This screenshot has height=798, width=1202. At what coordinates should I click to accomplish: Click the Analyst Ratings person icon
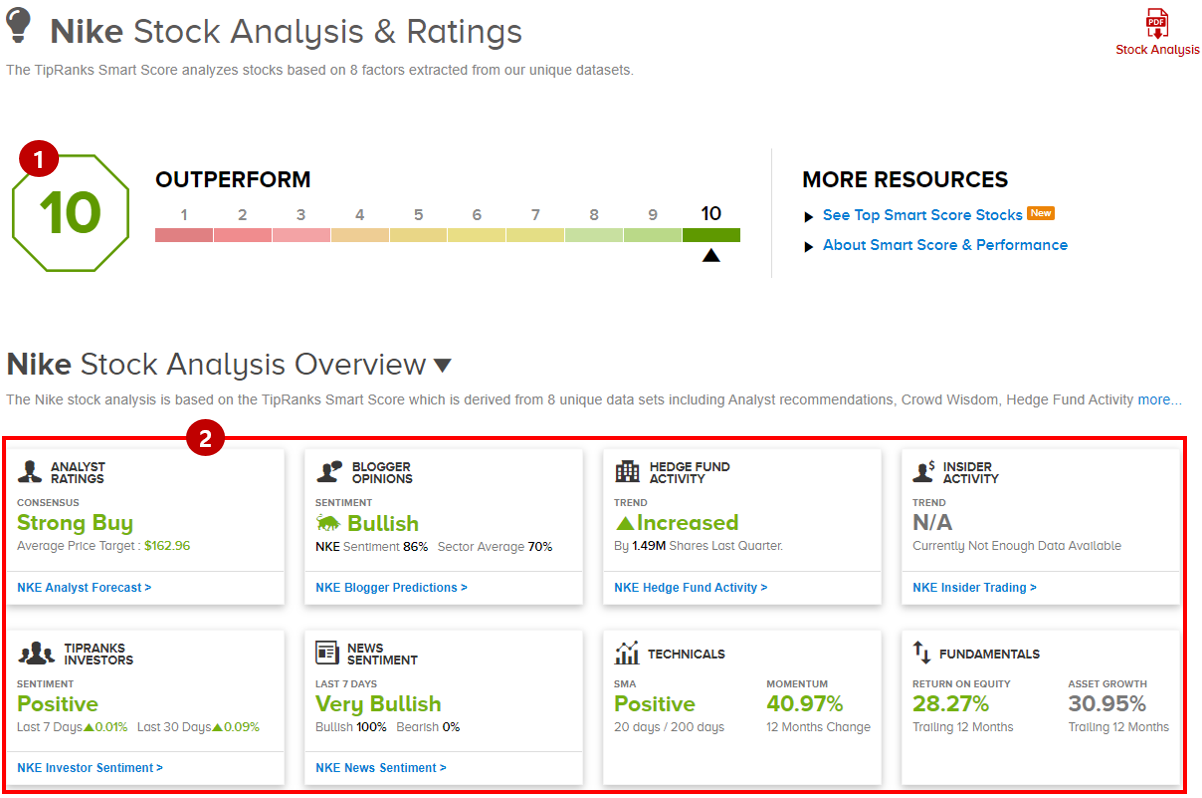click(31, 472)
